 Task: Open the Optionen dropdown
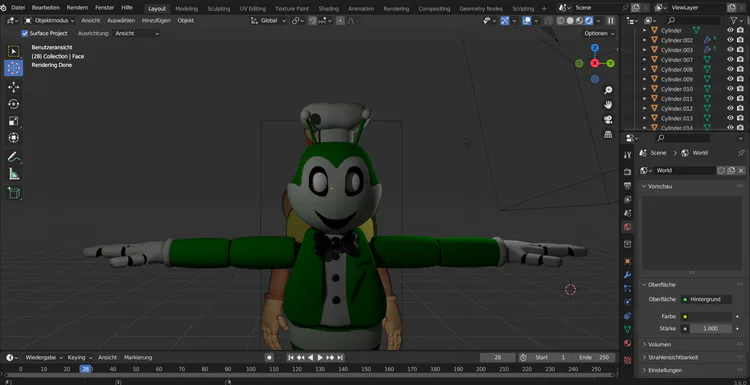[x=599, y=33]
